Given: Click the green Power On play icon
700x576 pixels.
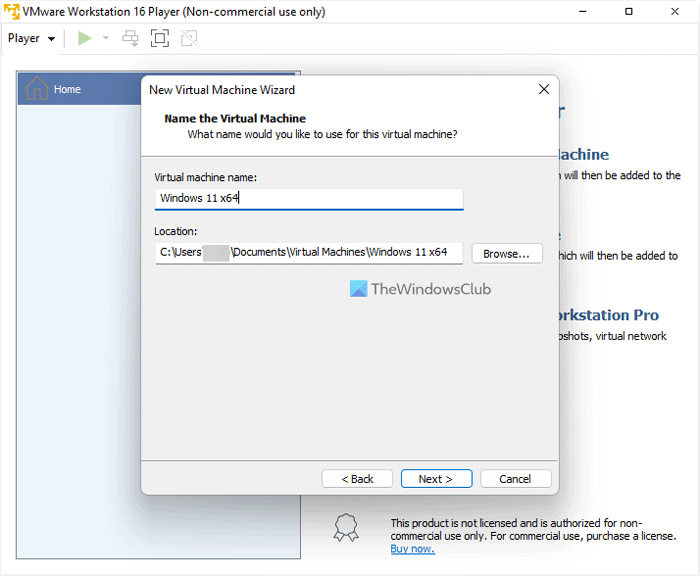Looking at the screenshot, I should tap(84, 38).
